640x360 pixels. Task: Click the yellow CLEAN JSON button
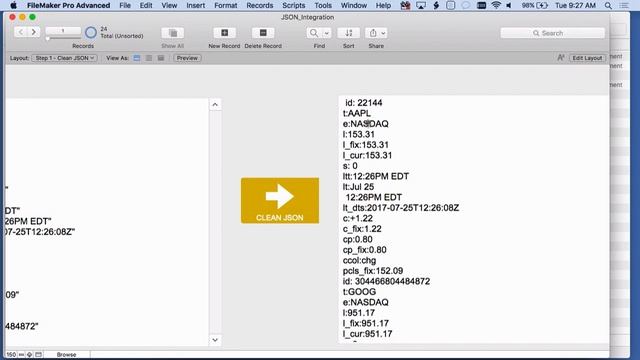click(x=280, y=200)
